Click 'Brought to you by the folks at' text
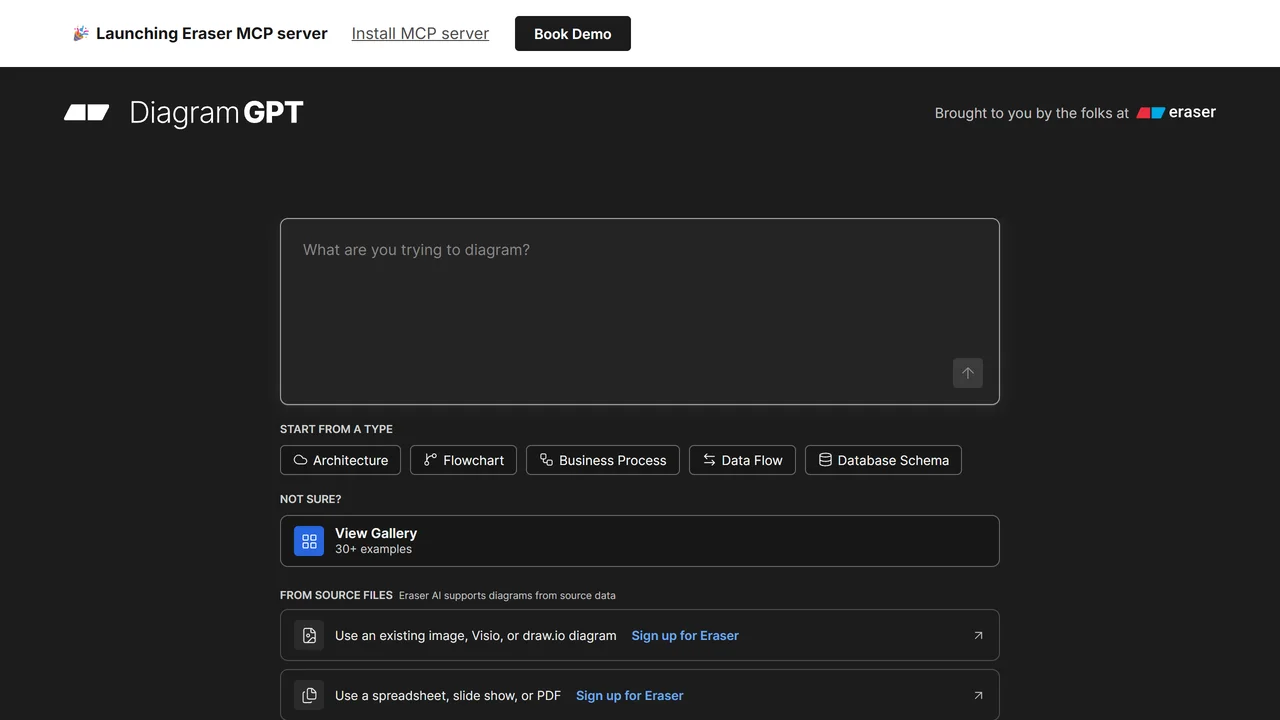 [1032, 113]
